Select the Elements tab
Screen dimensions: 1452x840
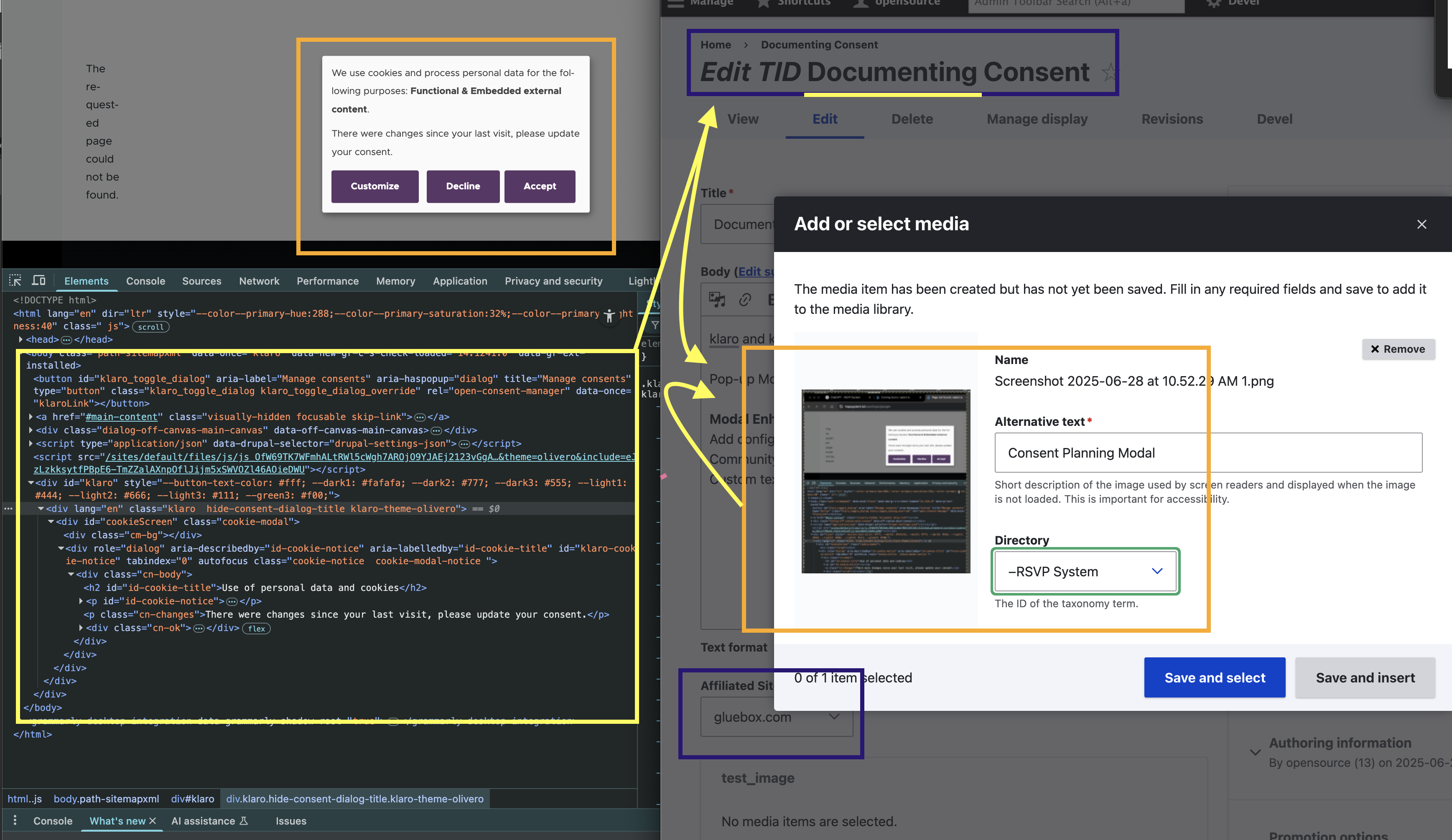click(87, 281)
